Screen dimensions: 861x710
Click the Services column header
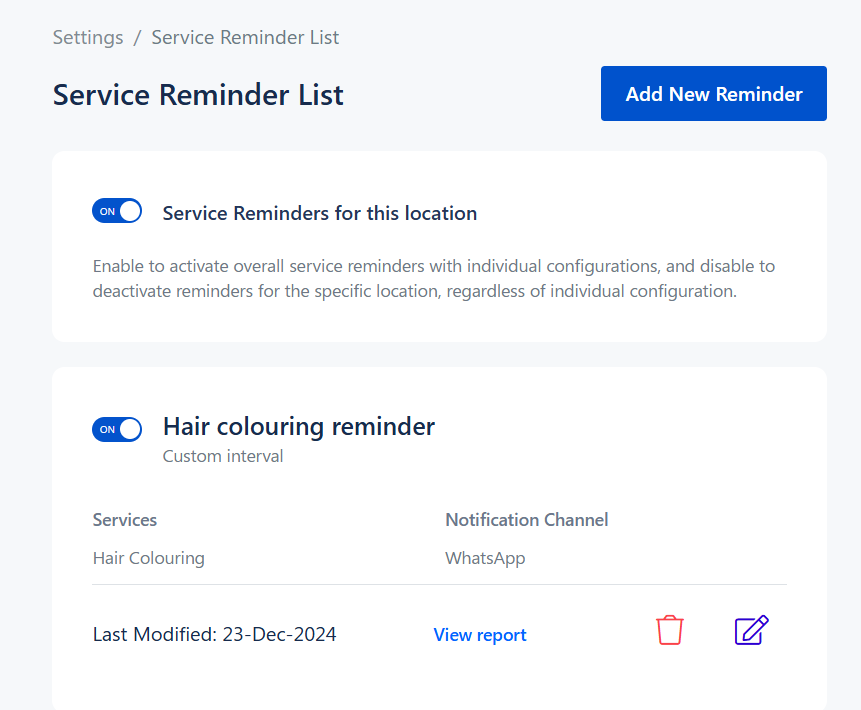point(125,520)
